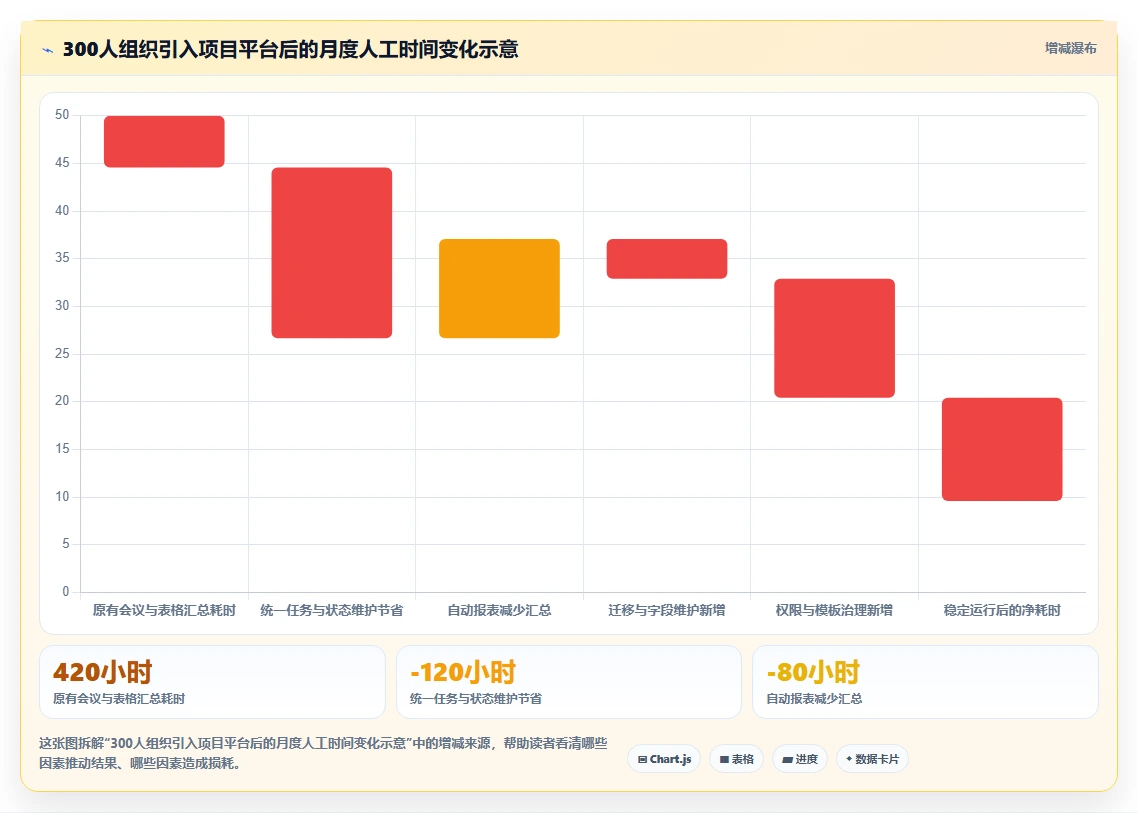1138x813 pixels.
Task: Click the red bar for 原有会议与表格汇总耗时
Action: (x=164, y=142)
